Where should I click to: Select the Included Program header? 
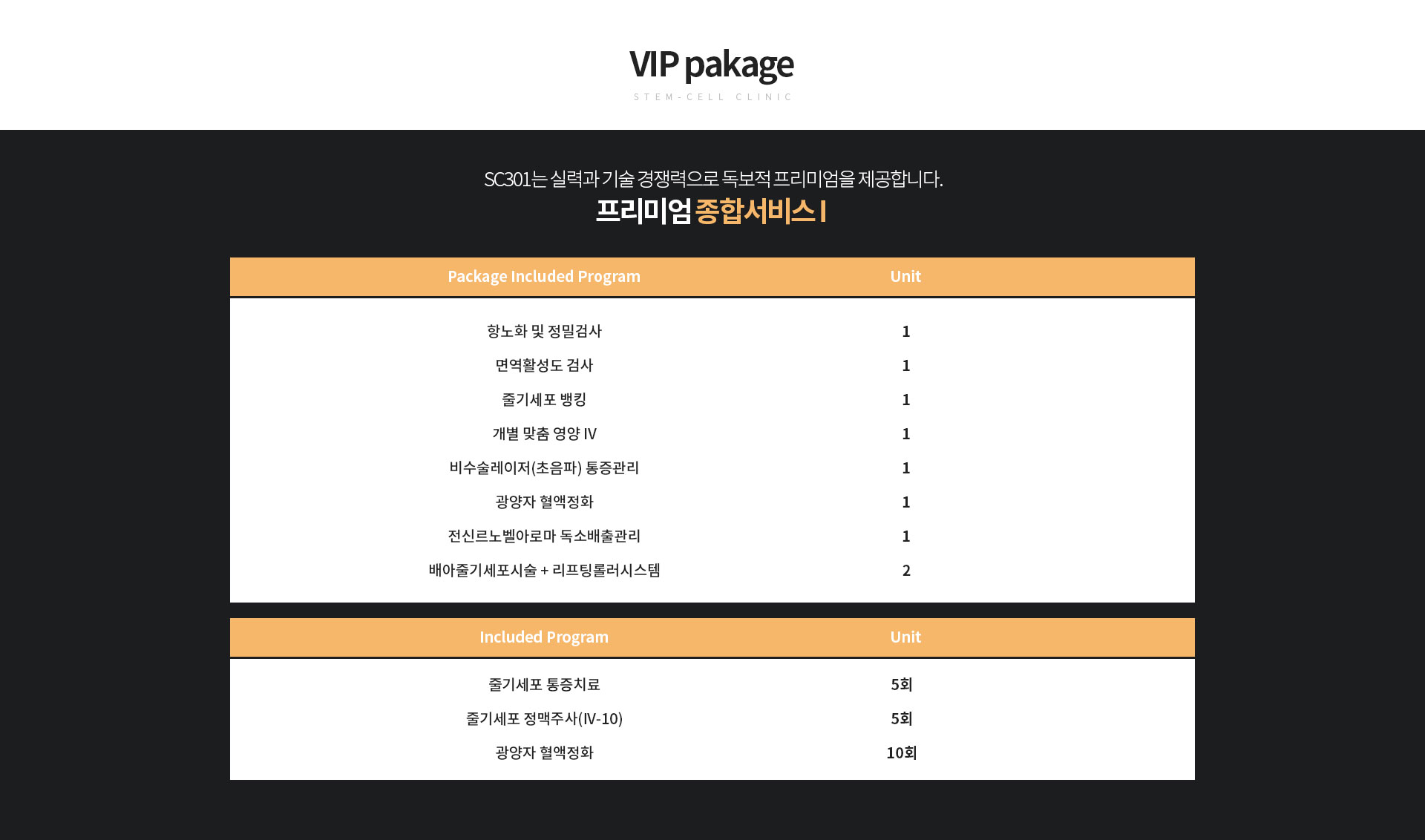tap(544, 637)
